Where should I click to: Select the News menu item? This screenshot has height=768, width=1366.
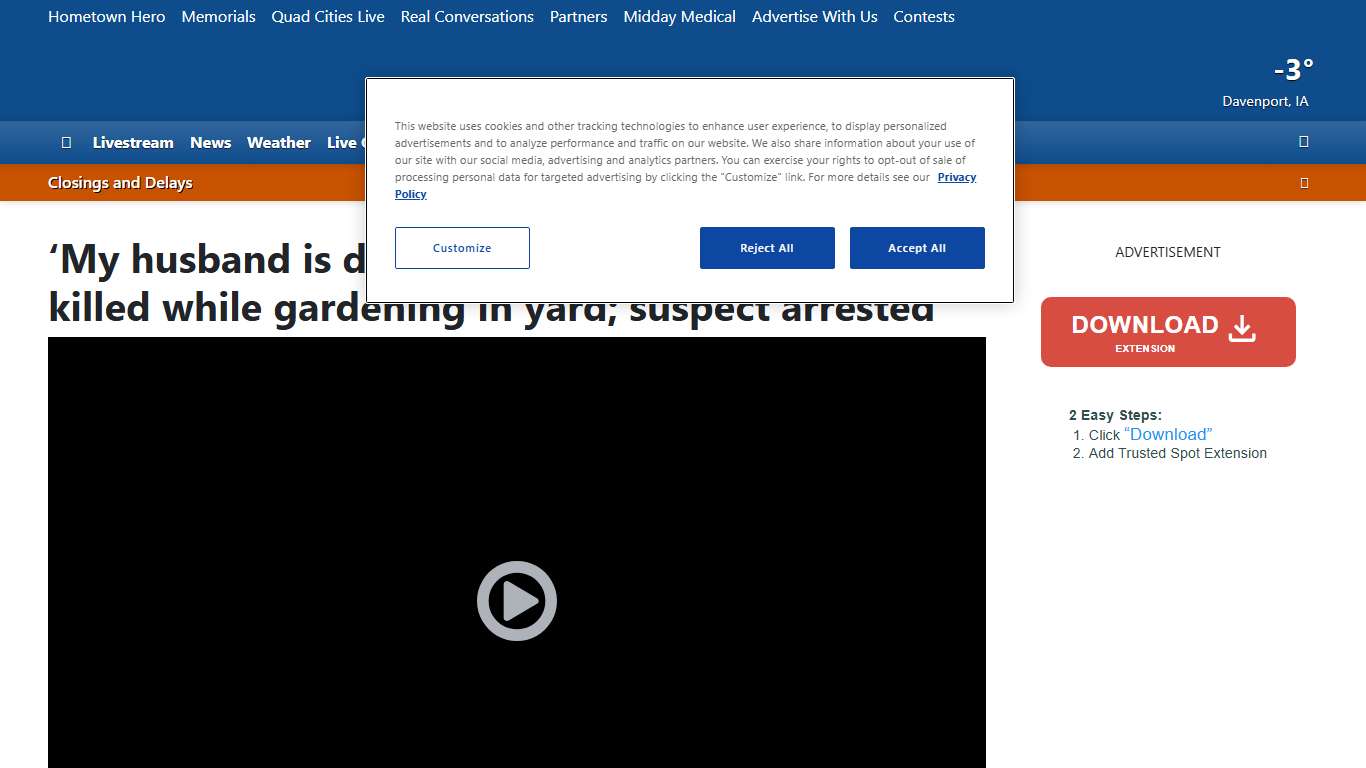210,142
